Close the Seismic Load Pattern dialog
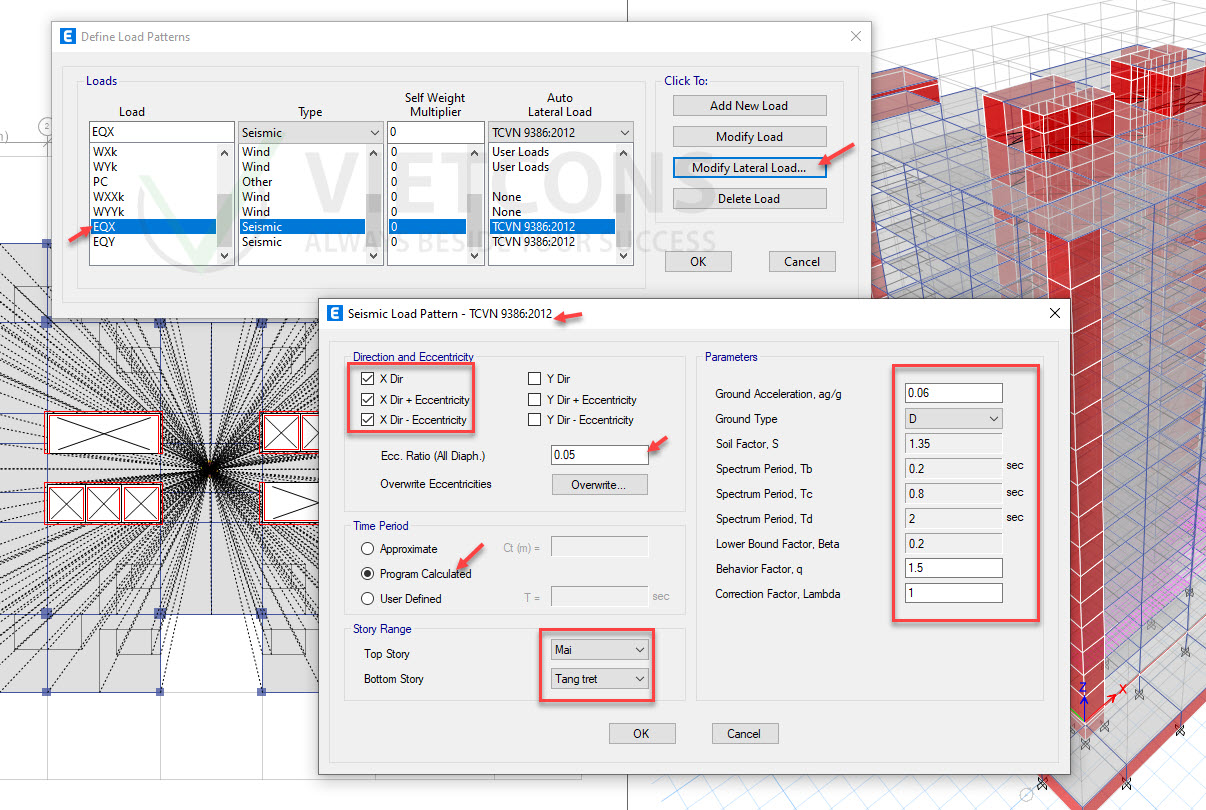Image resolution: width=1206 pixels, height=810 pixels. [x=1054, y=314]
